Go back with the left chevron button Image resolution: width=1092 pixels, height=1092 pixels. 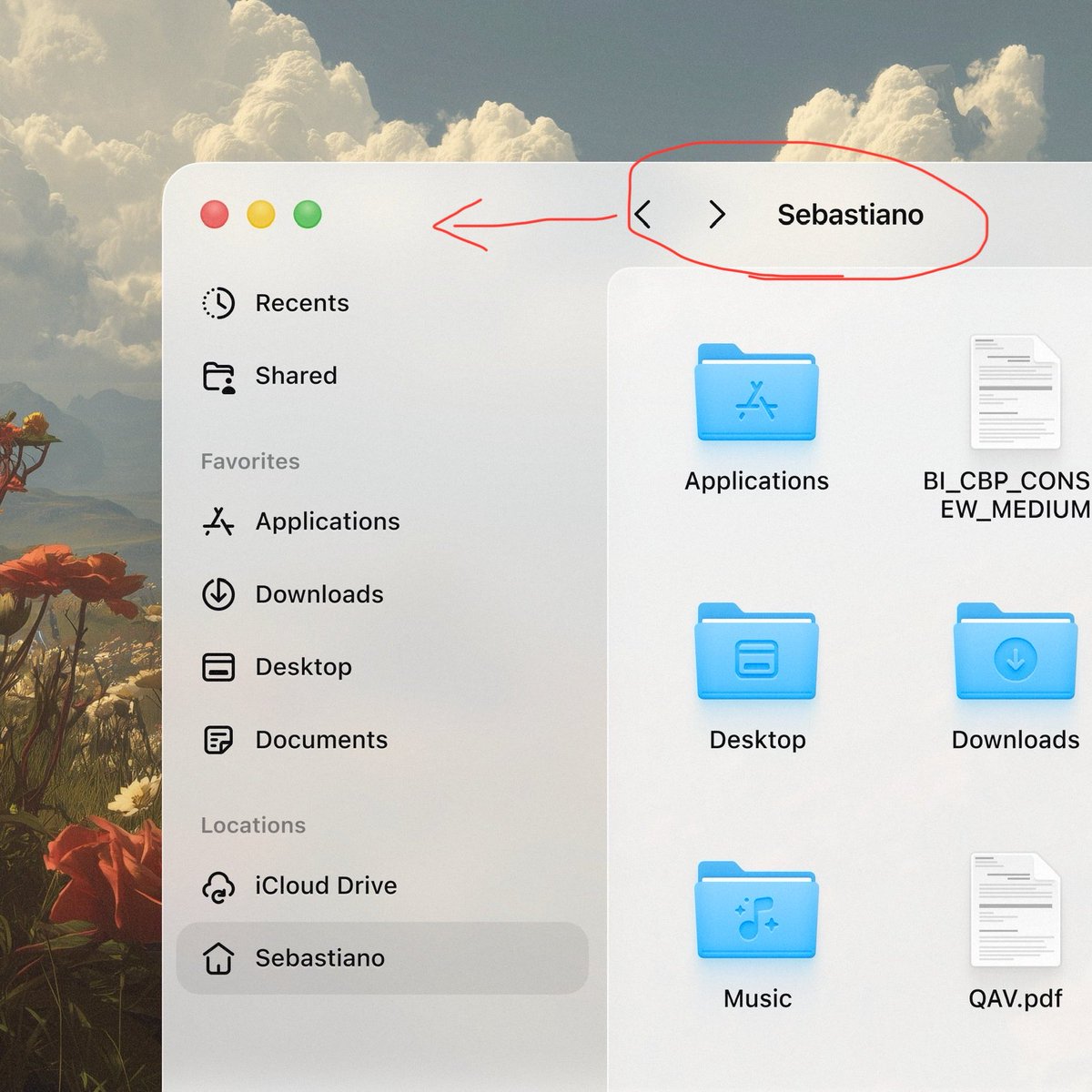[643, 215]
